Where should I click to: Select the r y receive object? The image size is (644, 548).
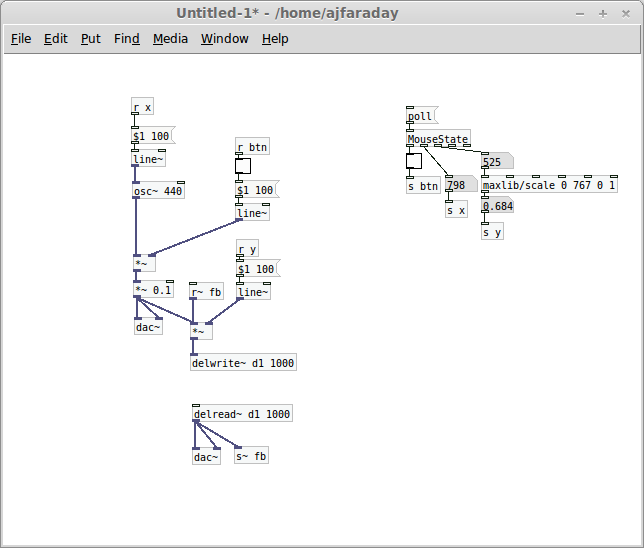point(247,248)
